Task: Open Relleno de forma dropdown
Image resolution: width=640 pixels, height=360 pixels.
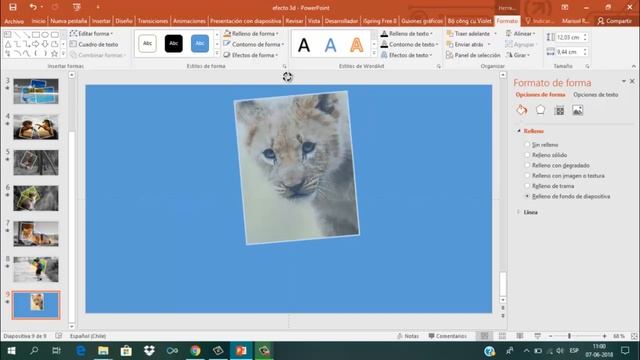Action: click(251, 33)
